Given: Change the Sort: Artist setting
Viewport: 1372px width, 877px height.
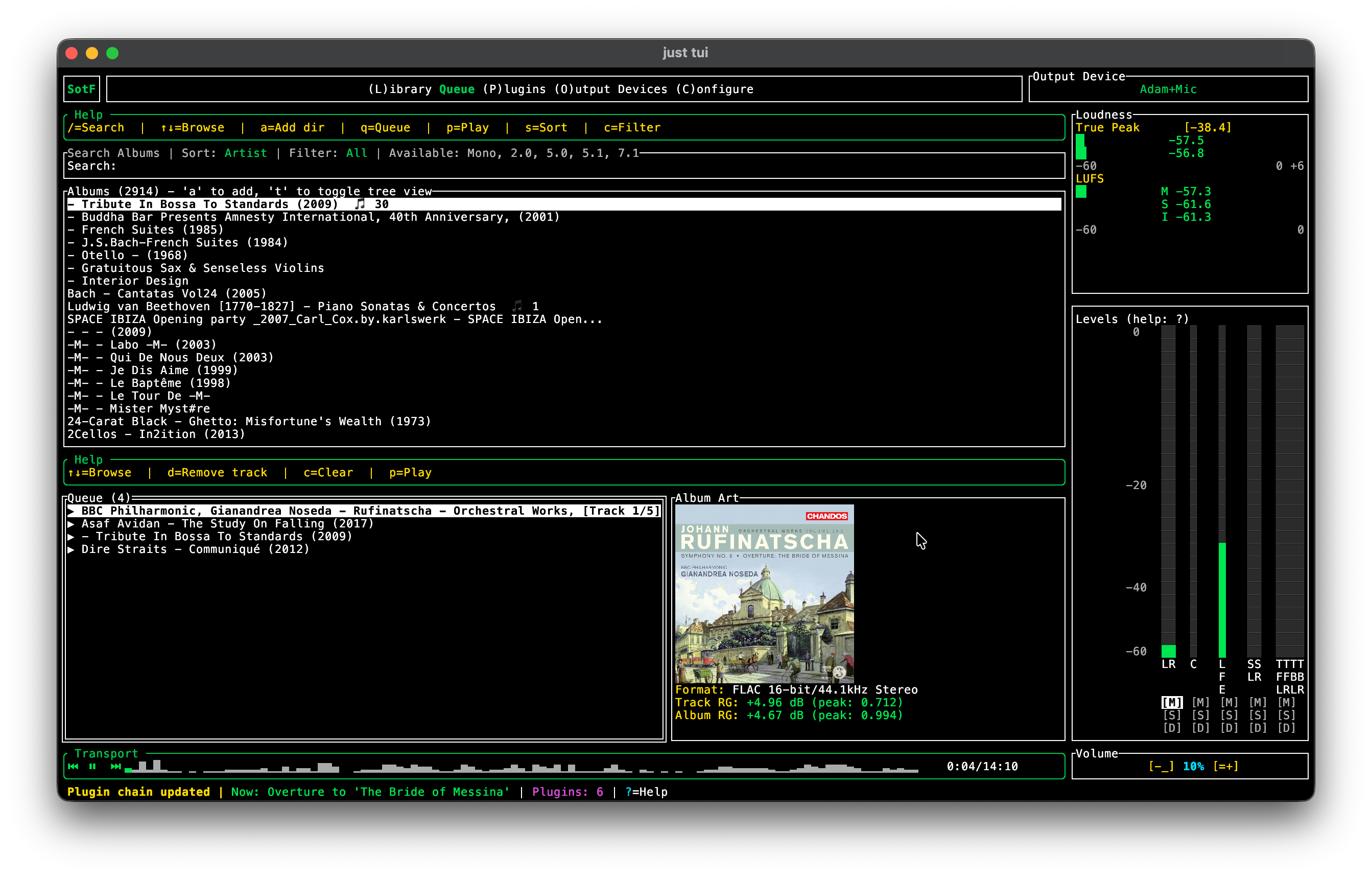Looking at the screenshot, I should (x=224, y=153).
